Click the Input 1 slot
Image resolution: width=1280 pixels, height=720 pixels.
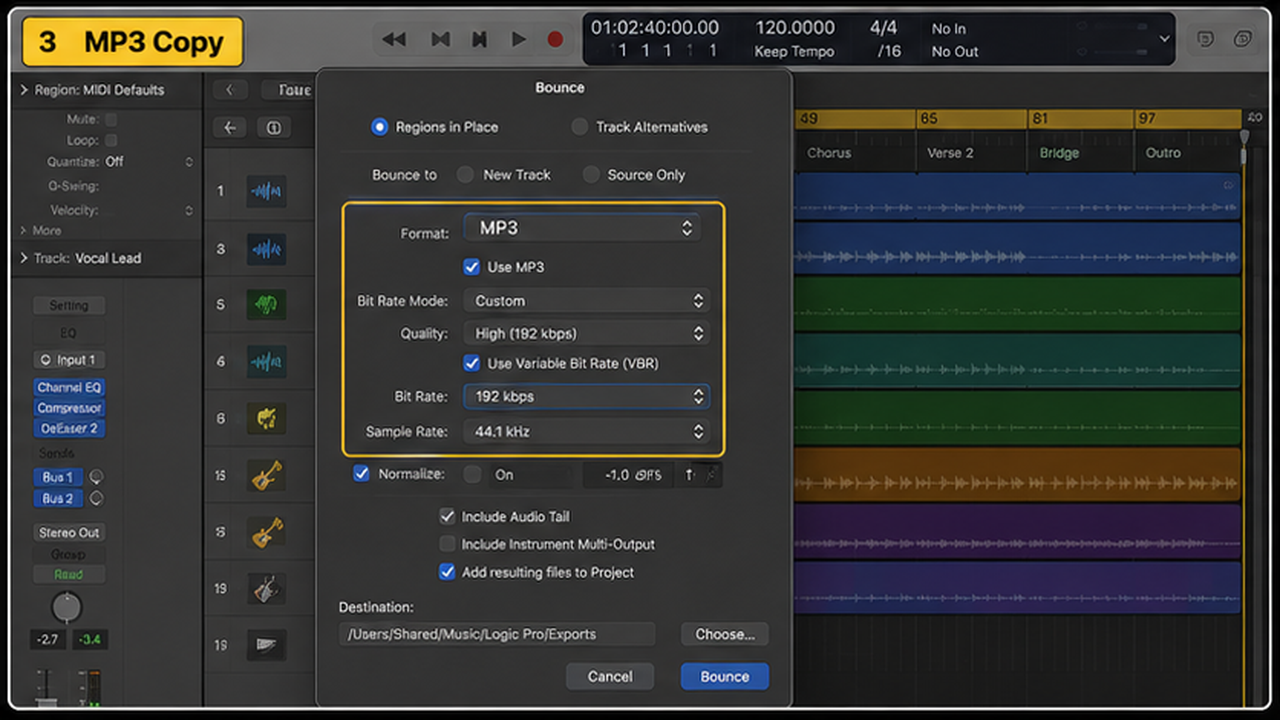(x=69, y=360)
